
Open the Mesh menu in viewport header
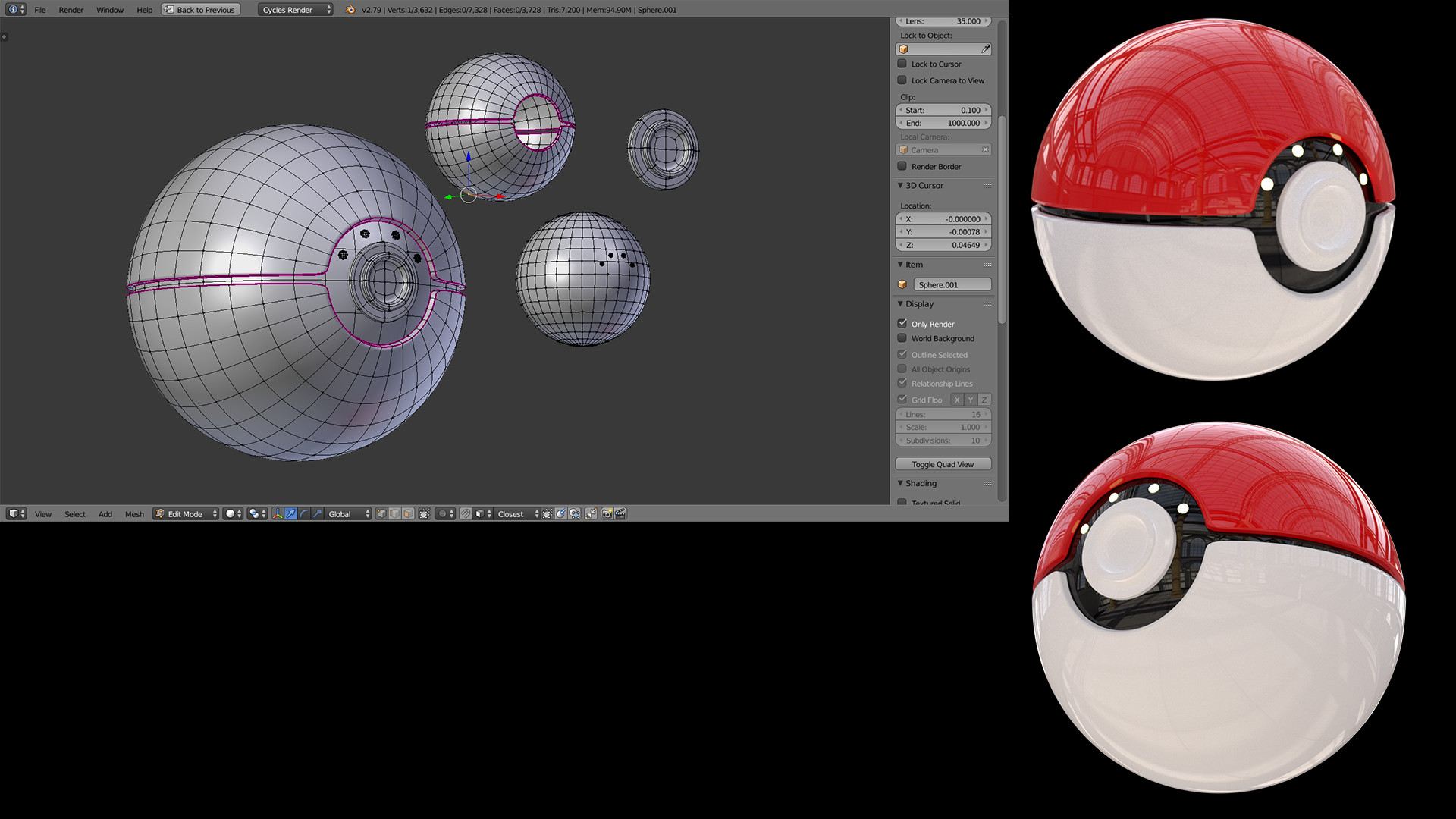[134, 514]
